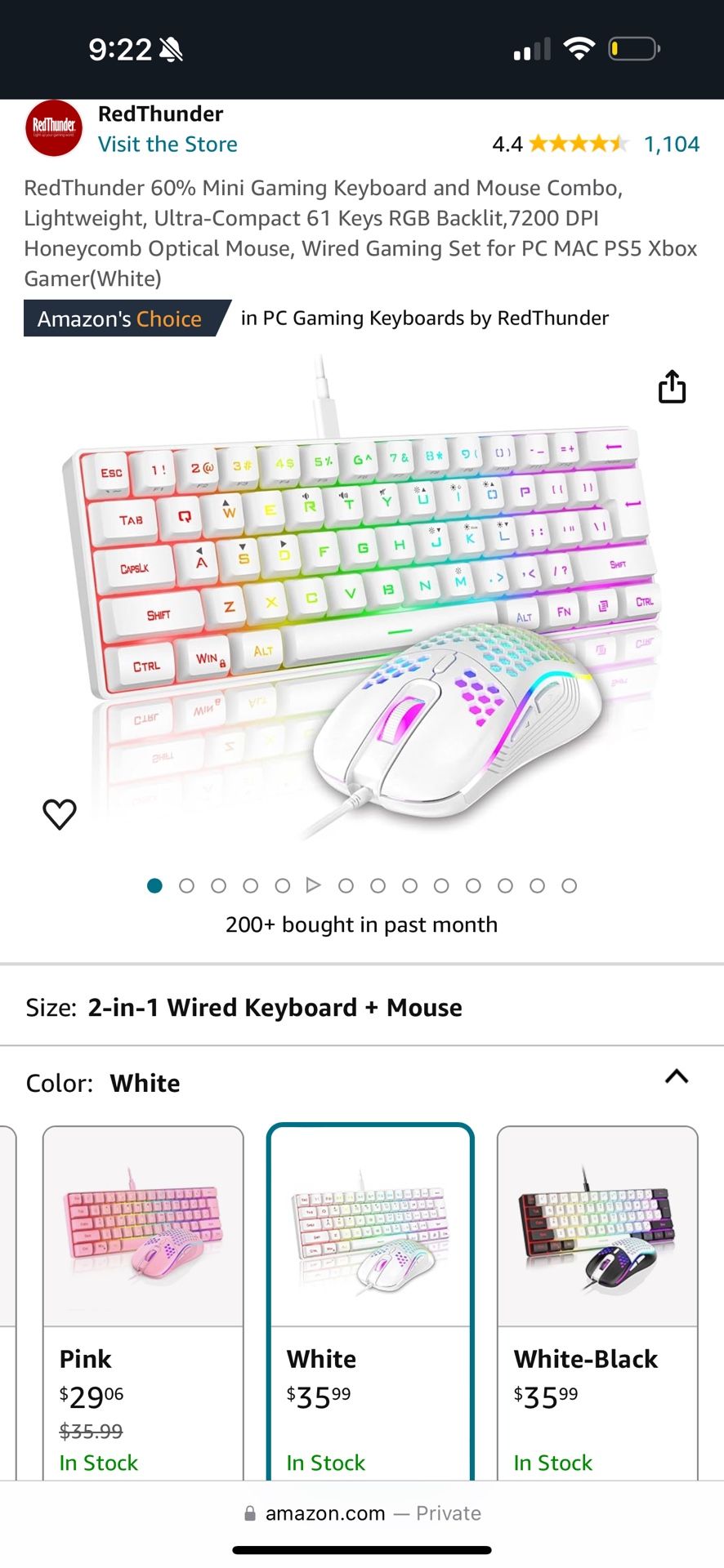This screenshot has height=1568, width=724.
Task: Expand the Color: White header
Action: point(362,1083)
